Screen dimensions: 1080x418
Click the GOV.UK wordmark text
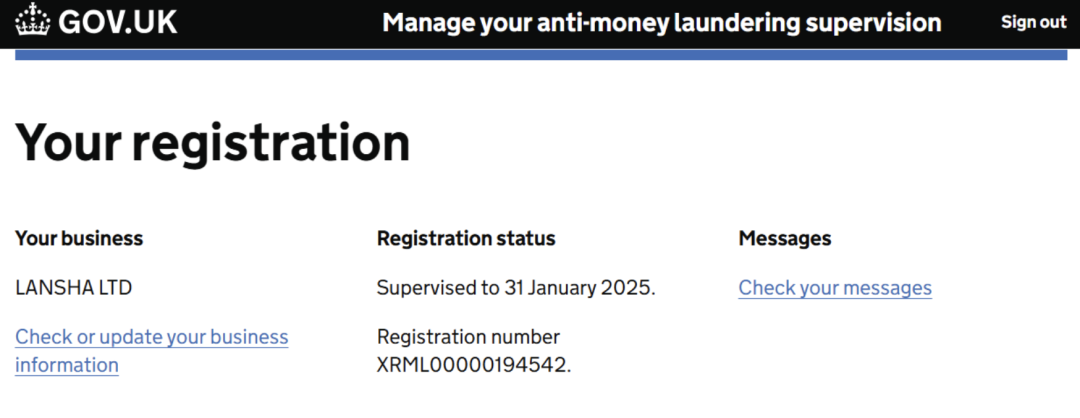coord(118,22)
